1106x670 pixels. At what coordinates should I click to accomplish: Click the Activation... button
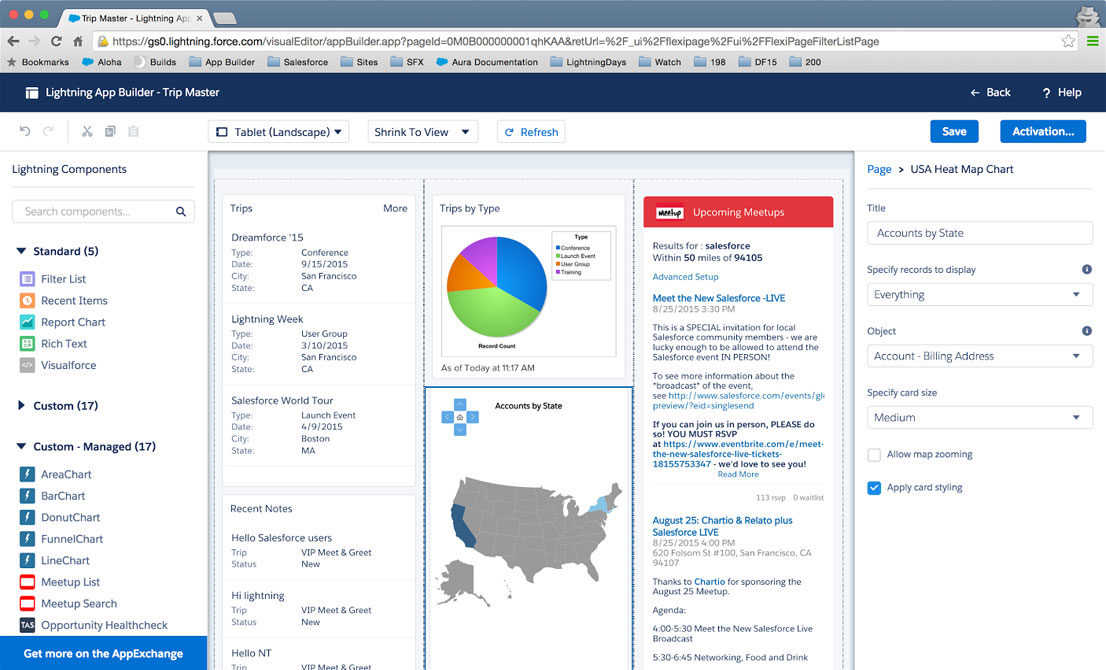(1043, 131)
